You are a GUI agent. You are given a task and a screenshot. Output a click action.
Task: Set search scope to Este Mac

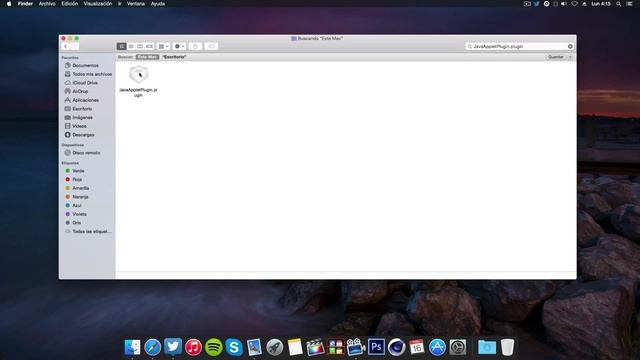(x=147, y=57)
